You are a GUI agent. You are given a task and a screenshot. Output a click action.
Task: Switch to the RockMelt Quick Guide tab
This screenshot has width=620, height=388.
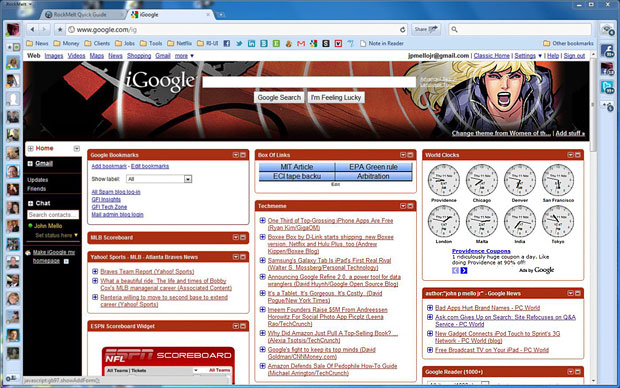(82, 15)
